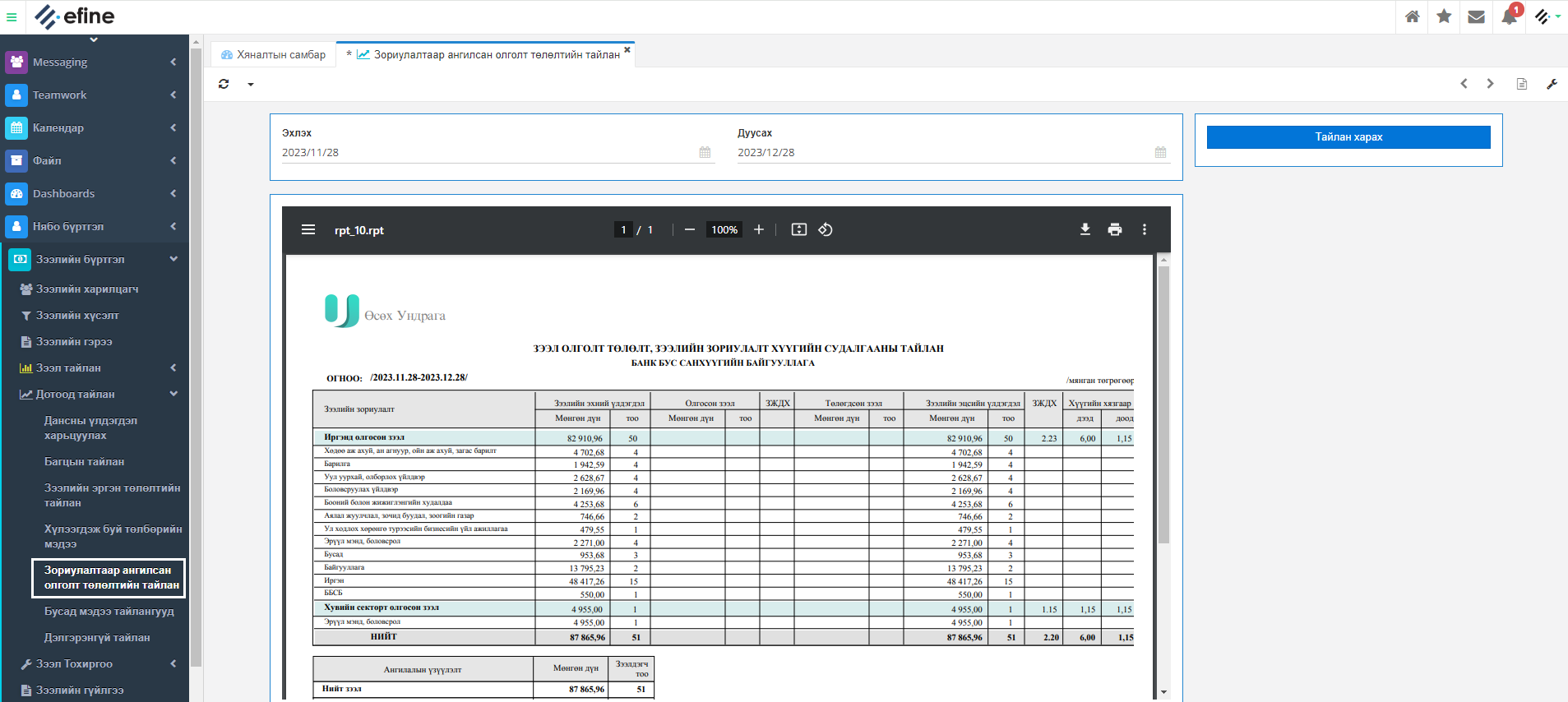Go to next with right chevron

point(1490,84)
